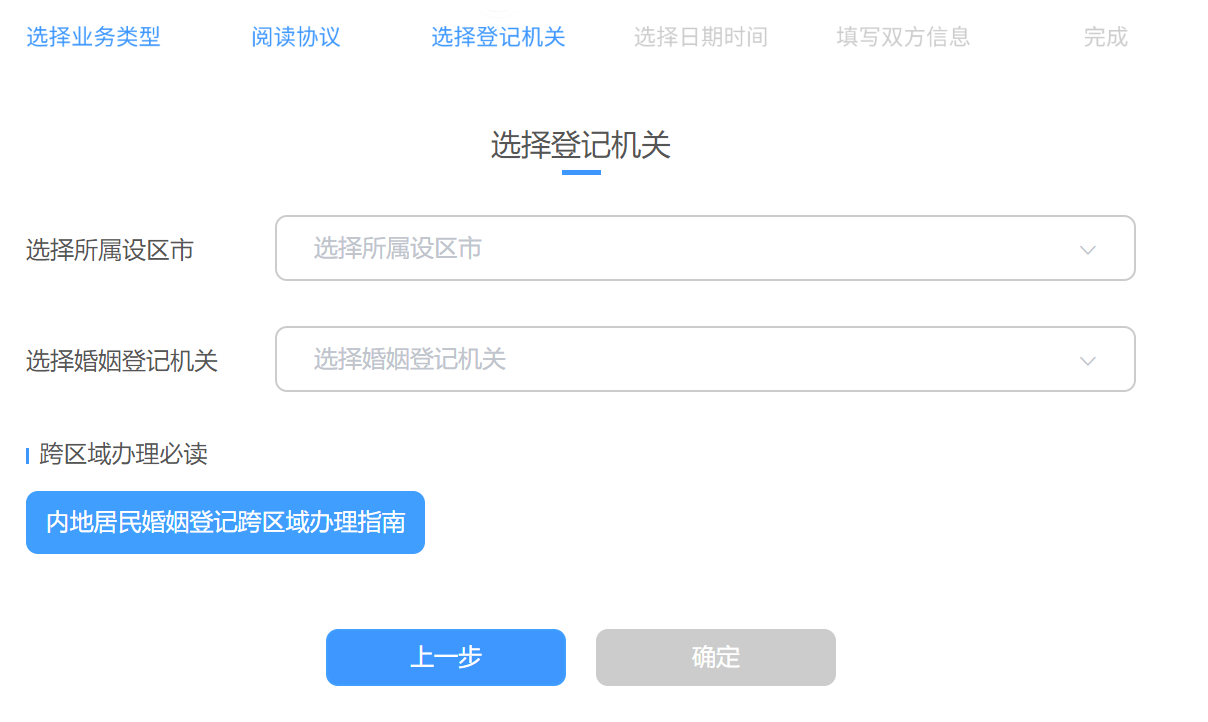Switch to the 填写双方信息 step
This screenshot has height=722, width=1208.
click(x=903, y=38)
